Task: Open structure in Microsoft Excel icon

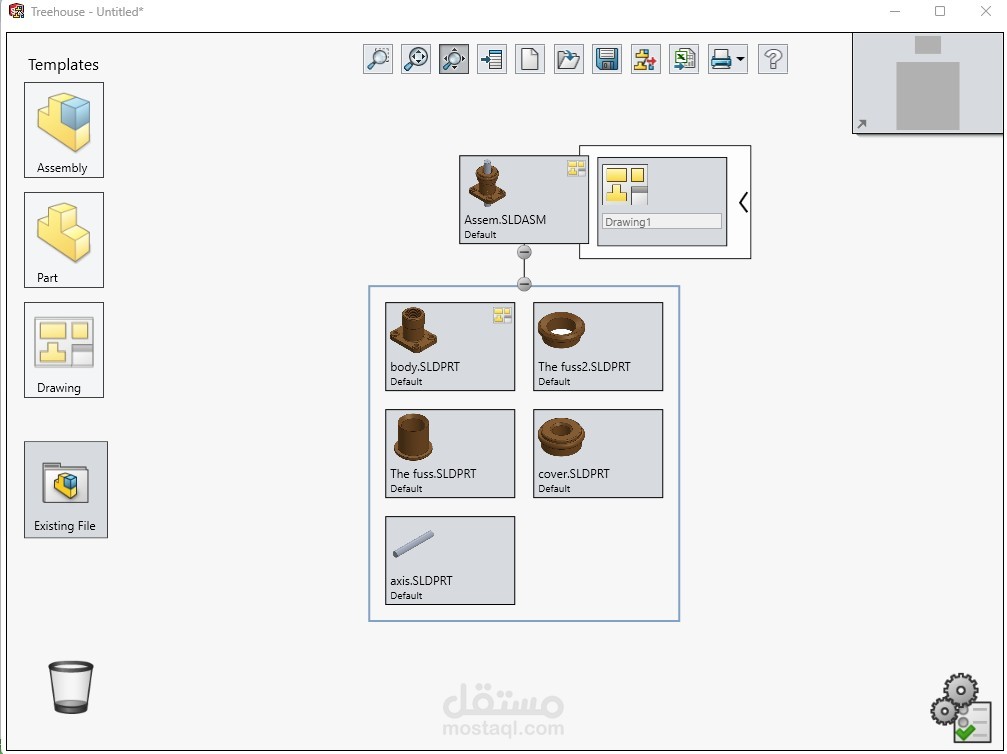Action: click(x=684, y=59)
